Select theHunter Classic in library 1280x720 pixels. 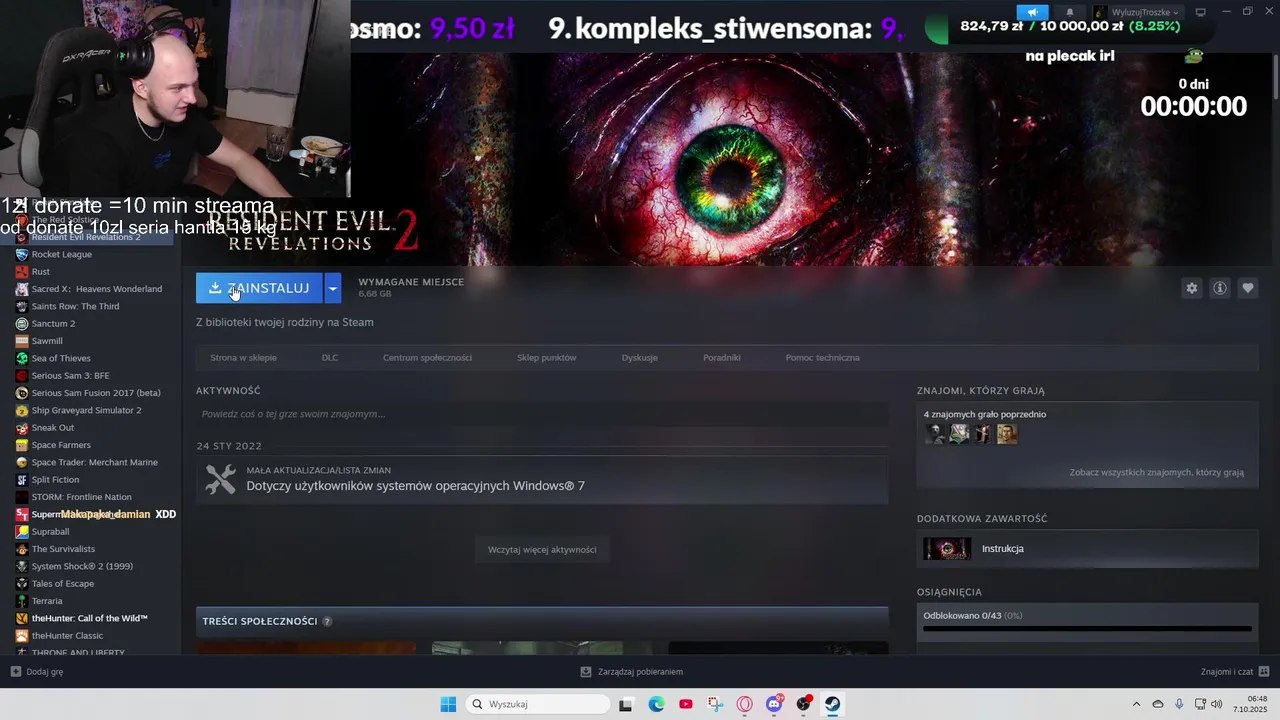pos(67,636)
